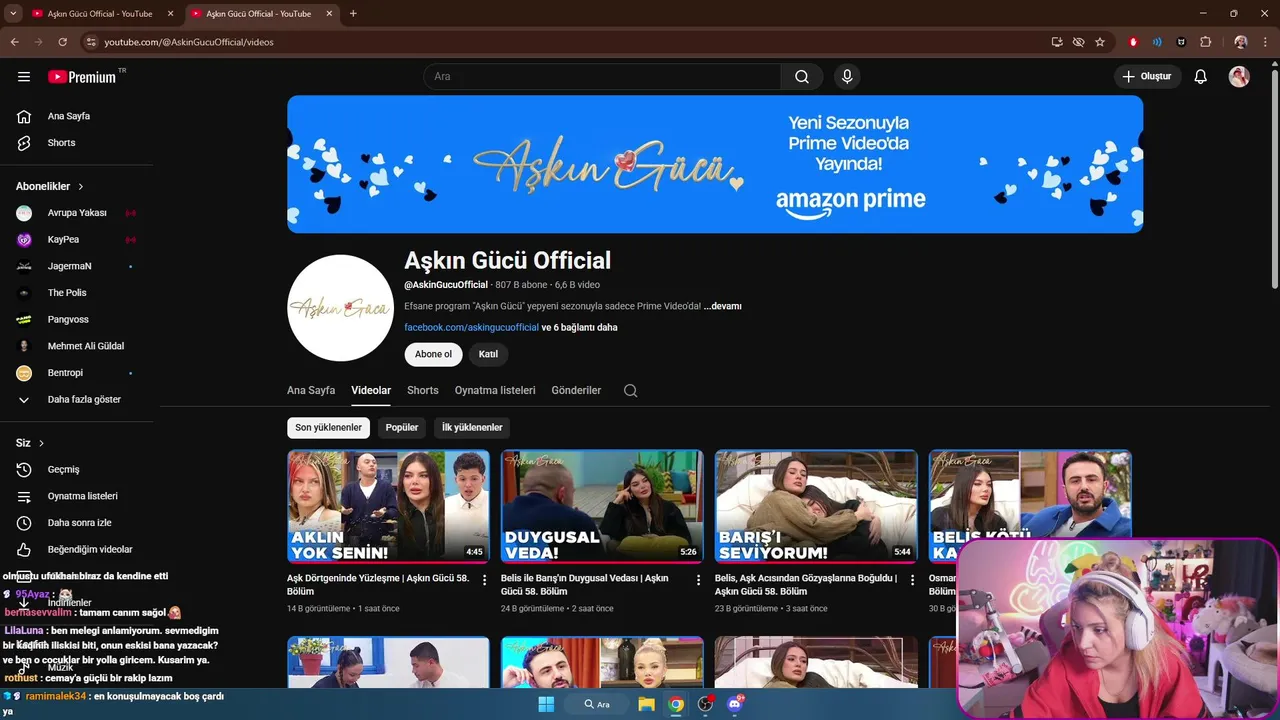Open Daha sonra izle
The width and height of the screenshot is (1280, 720).
click(x=80, y=523)
